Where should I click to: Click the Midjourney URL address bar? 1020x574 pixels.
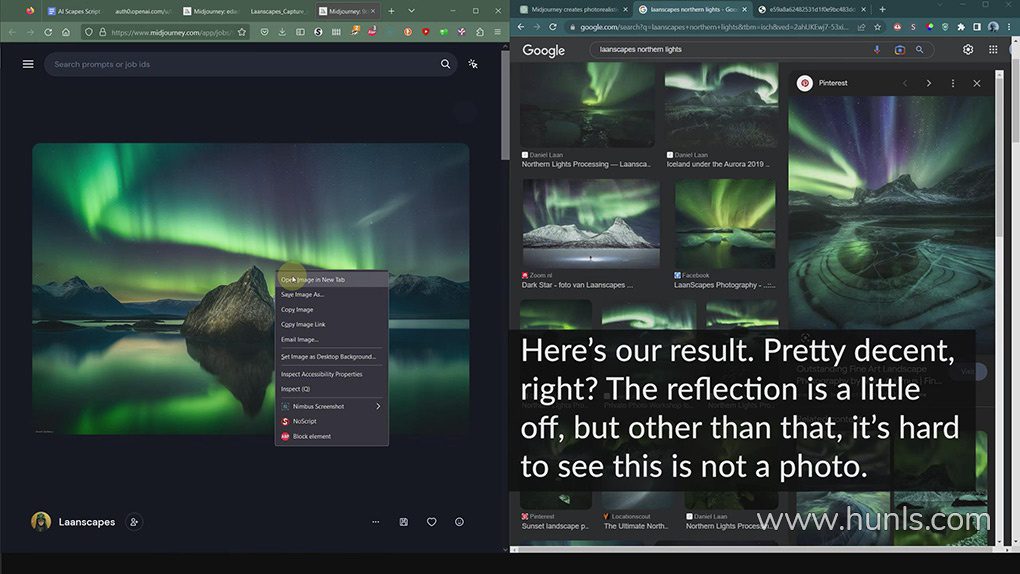(171, 32)
